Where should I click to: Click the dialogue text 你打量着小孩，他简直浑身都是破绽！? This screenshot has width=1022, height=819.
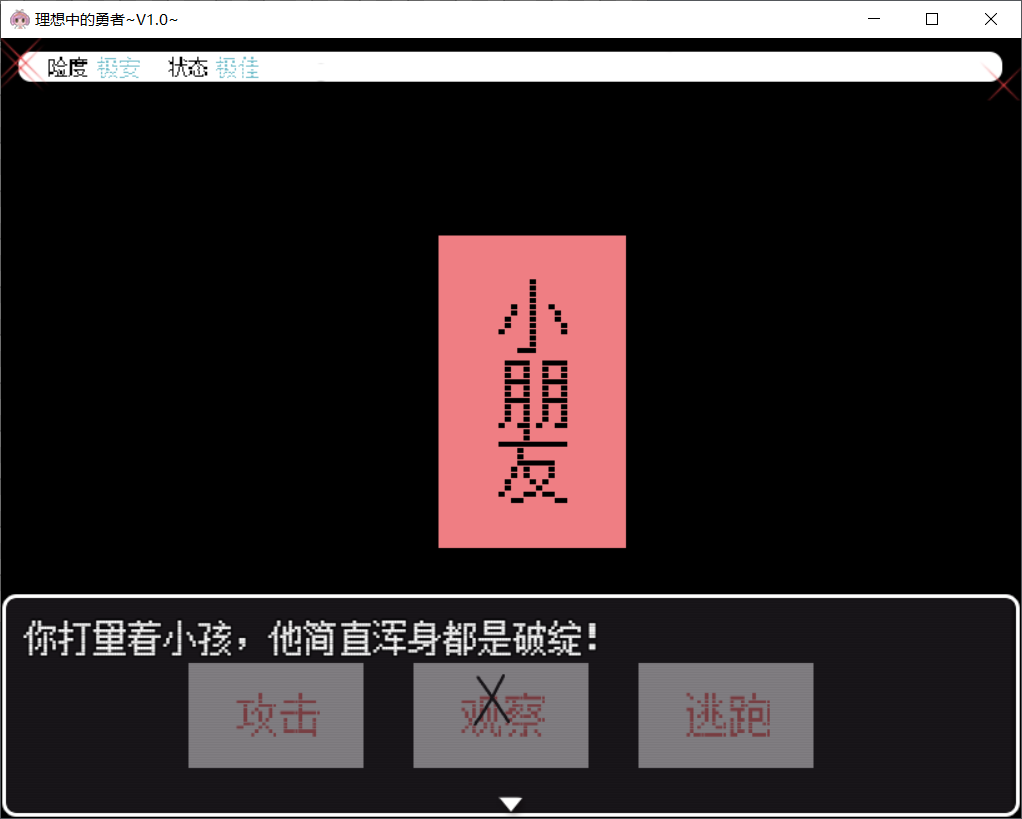click(311, 639)
